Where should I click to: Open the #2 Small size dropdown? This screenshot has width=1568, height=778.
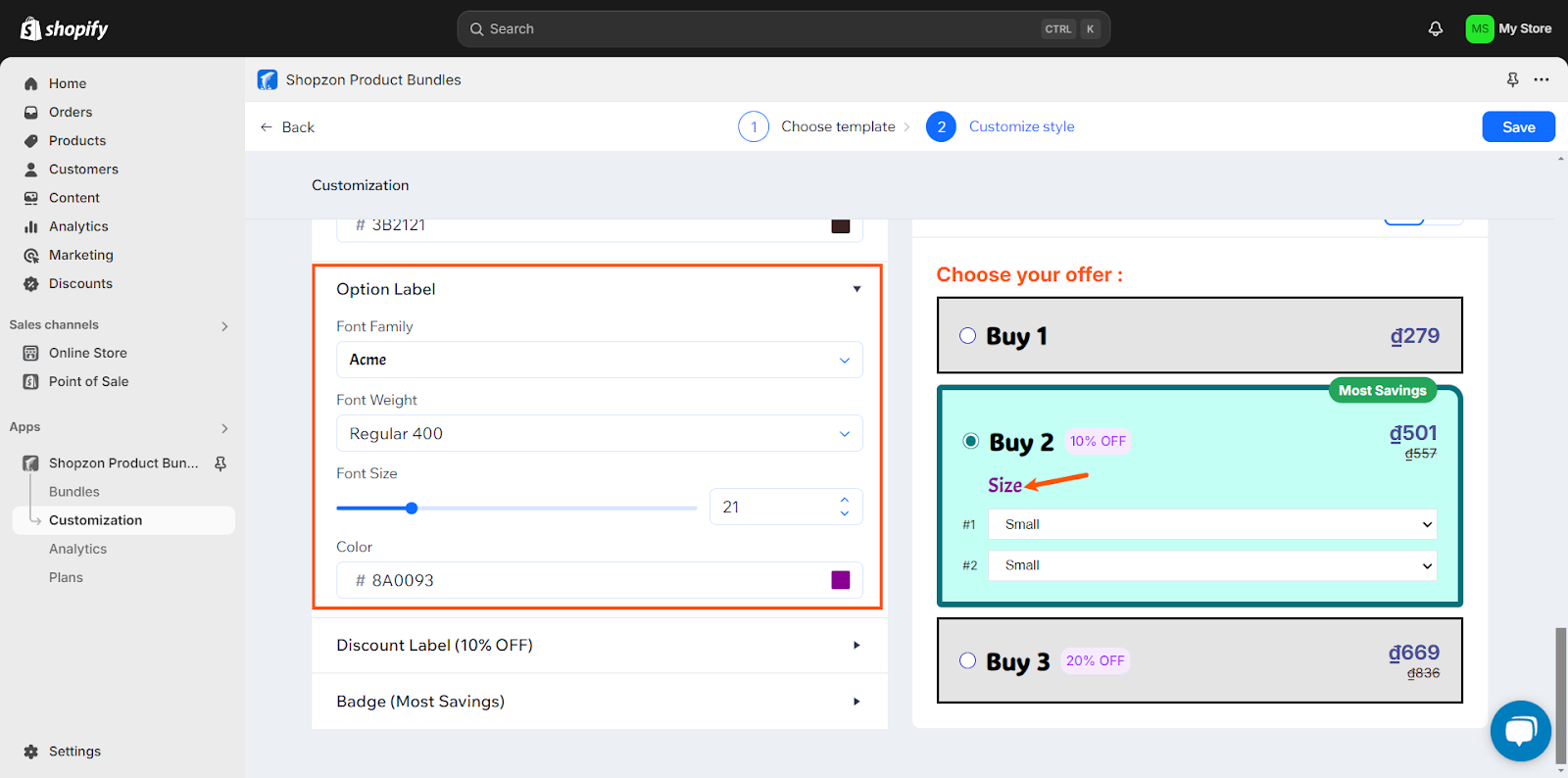pyautogui.click(x=1213, y=565)
